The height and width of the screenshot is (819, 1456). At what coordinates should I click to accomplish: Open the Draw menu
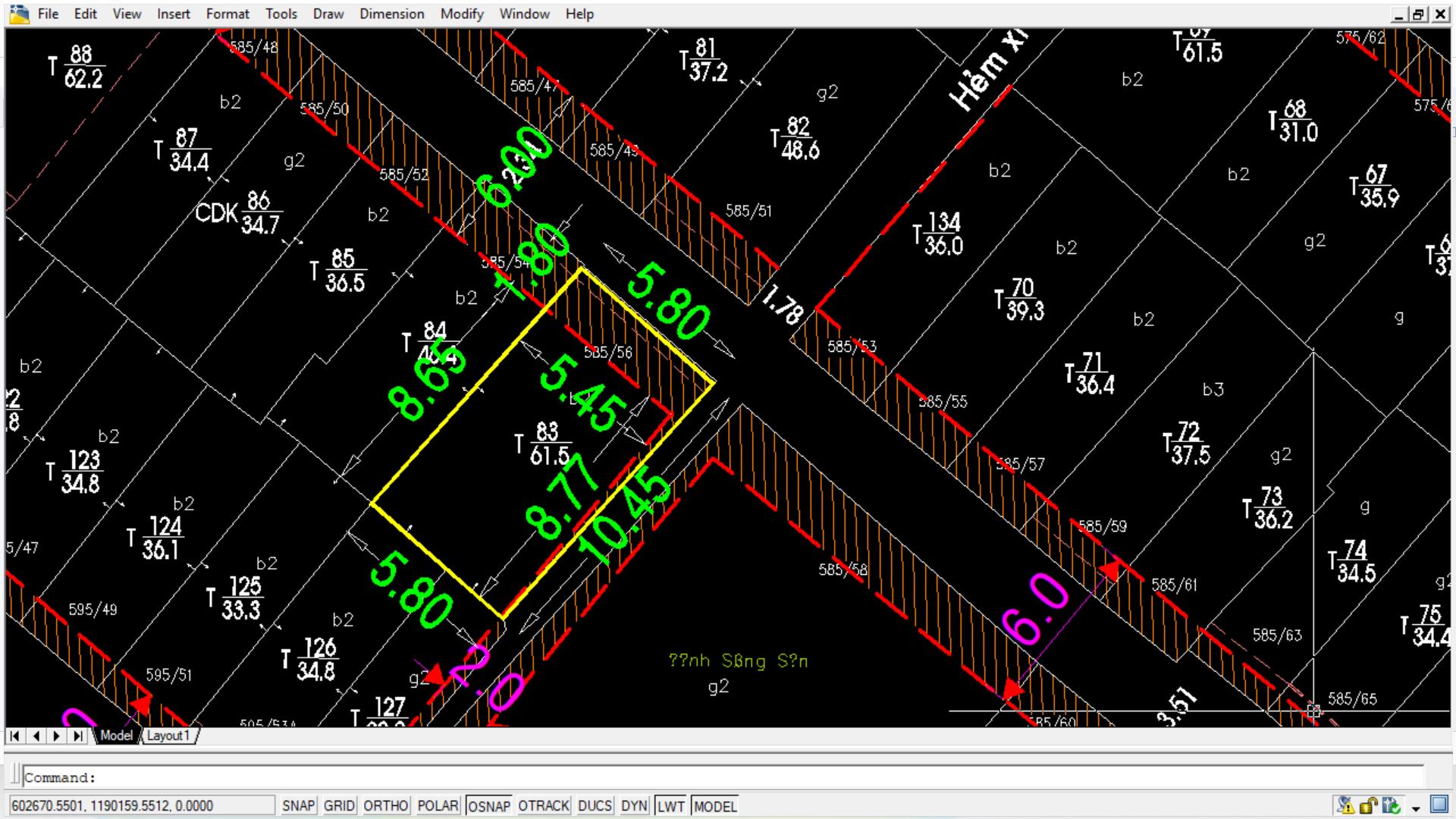click(328, 14)
